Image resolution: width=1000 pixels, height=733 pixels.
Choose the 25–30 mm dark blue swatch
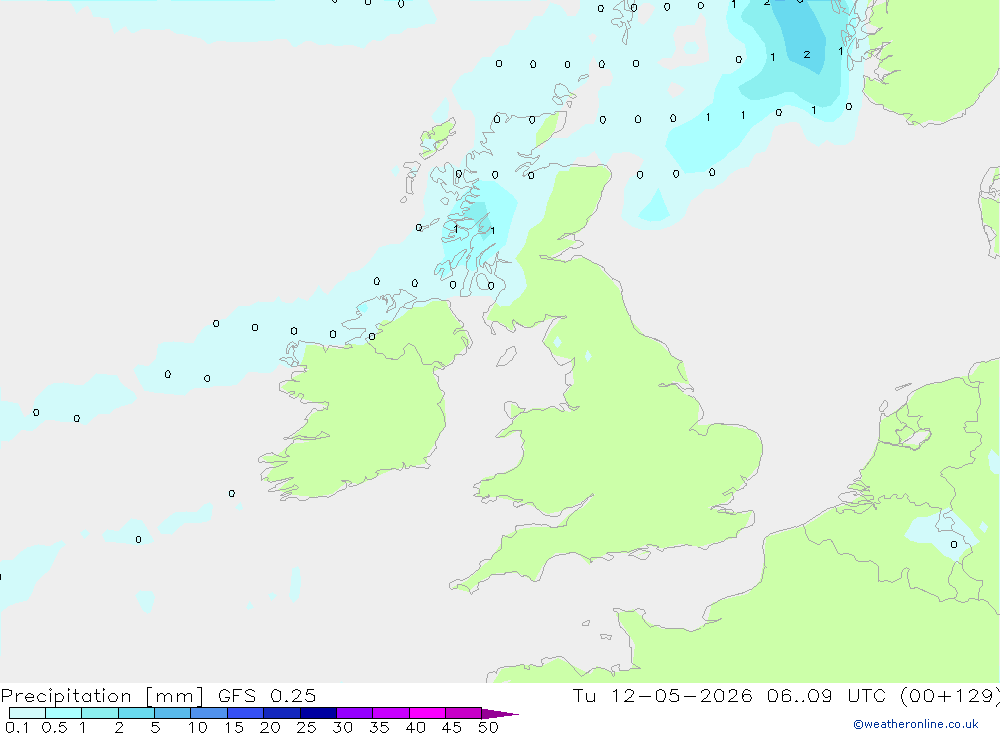(x=318, y=713)
